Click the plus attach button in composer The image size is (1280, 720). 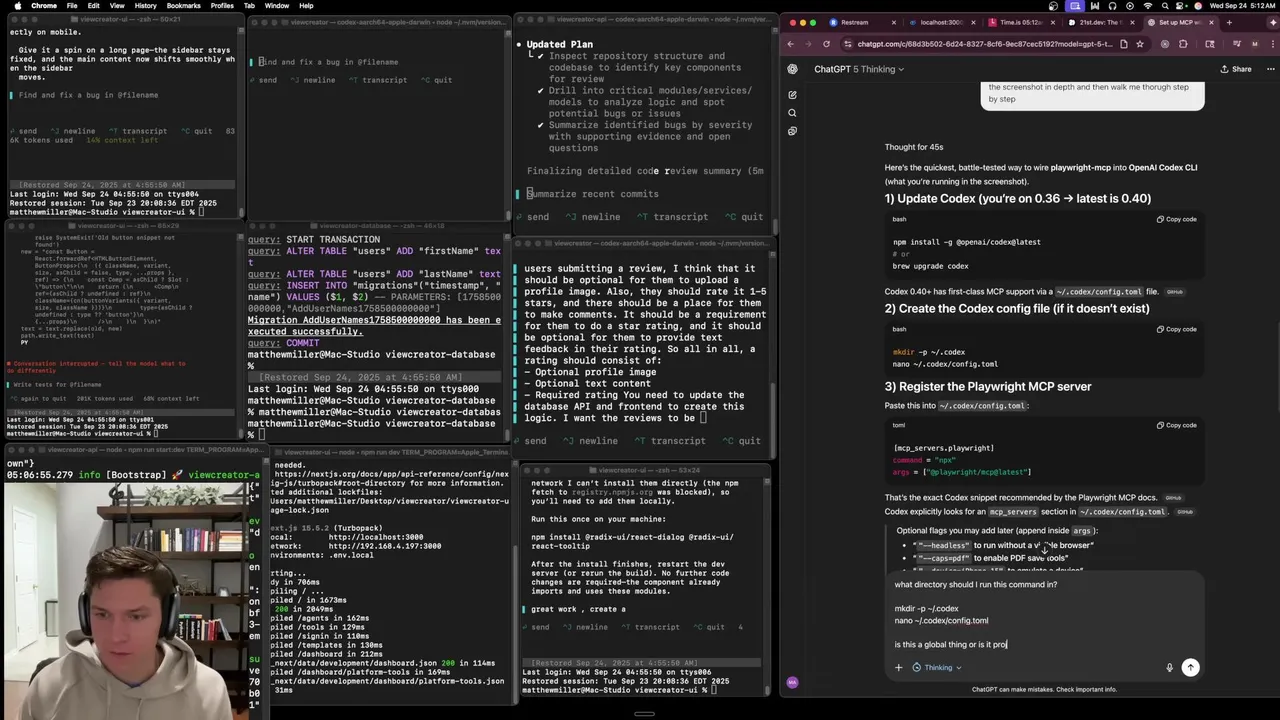(x=898, y=667)
